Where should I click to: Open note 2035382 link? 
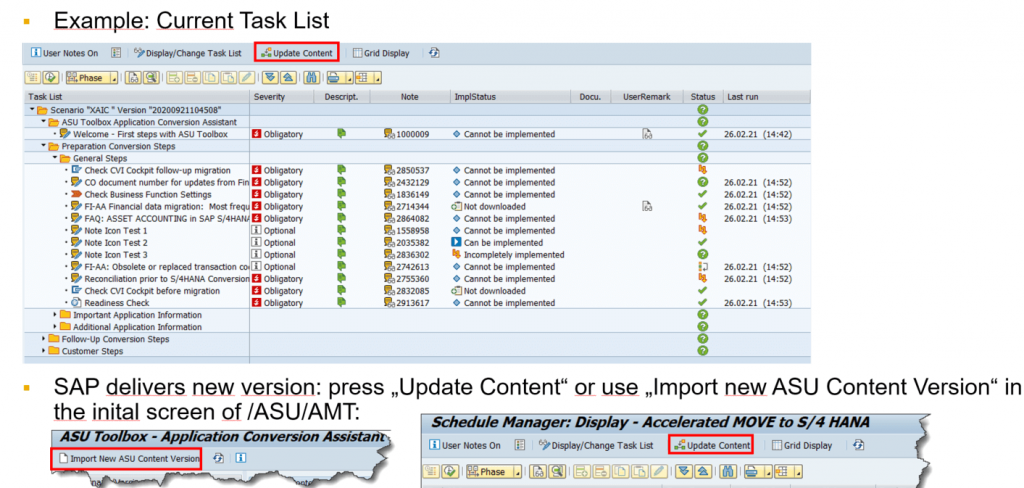coord(413,242)
